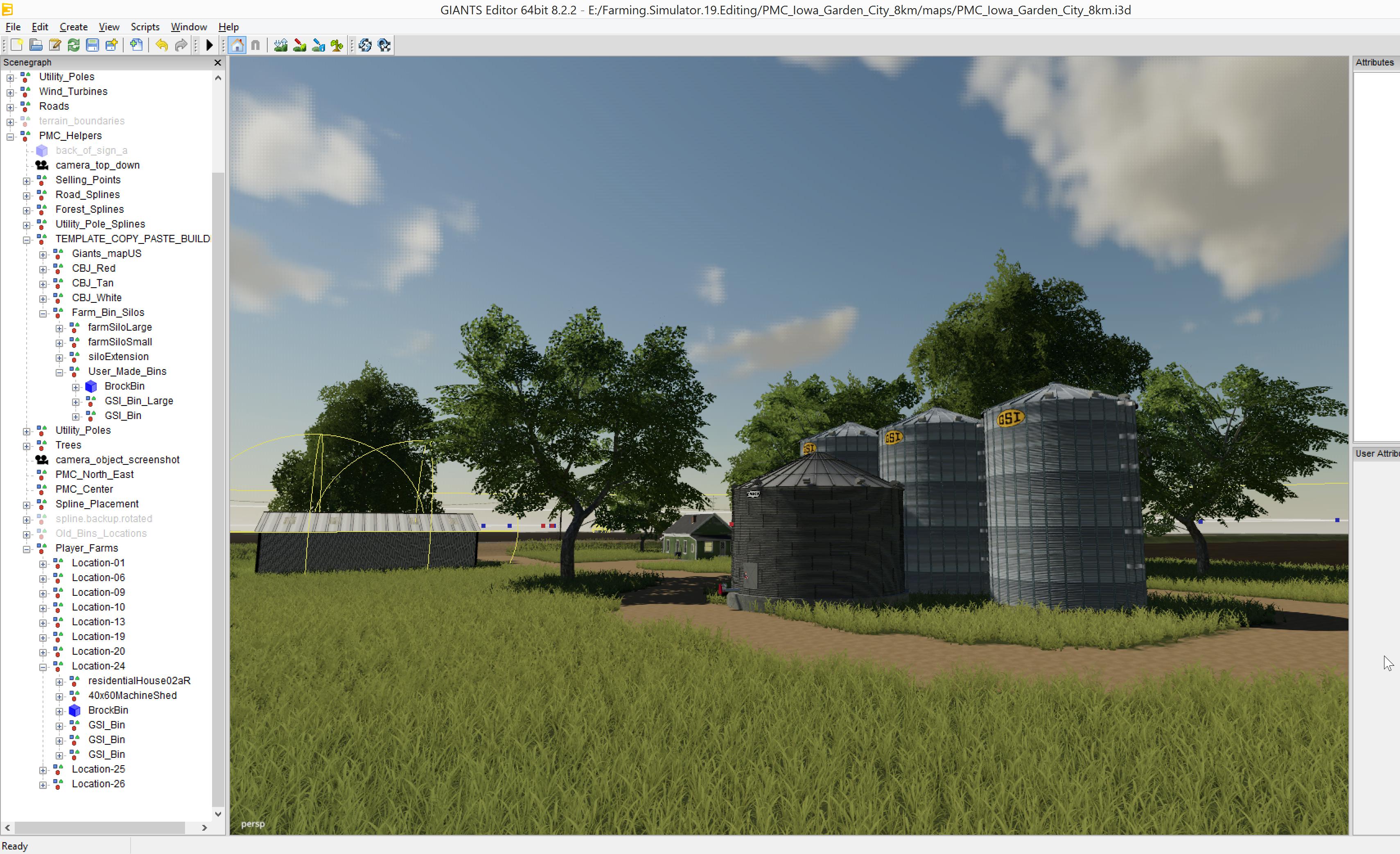
Task: Click the Attributes panel tab
Action: pyautogui.click(x=1375, y=63)
